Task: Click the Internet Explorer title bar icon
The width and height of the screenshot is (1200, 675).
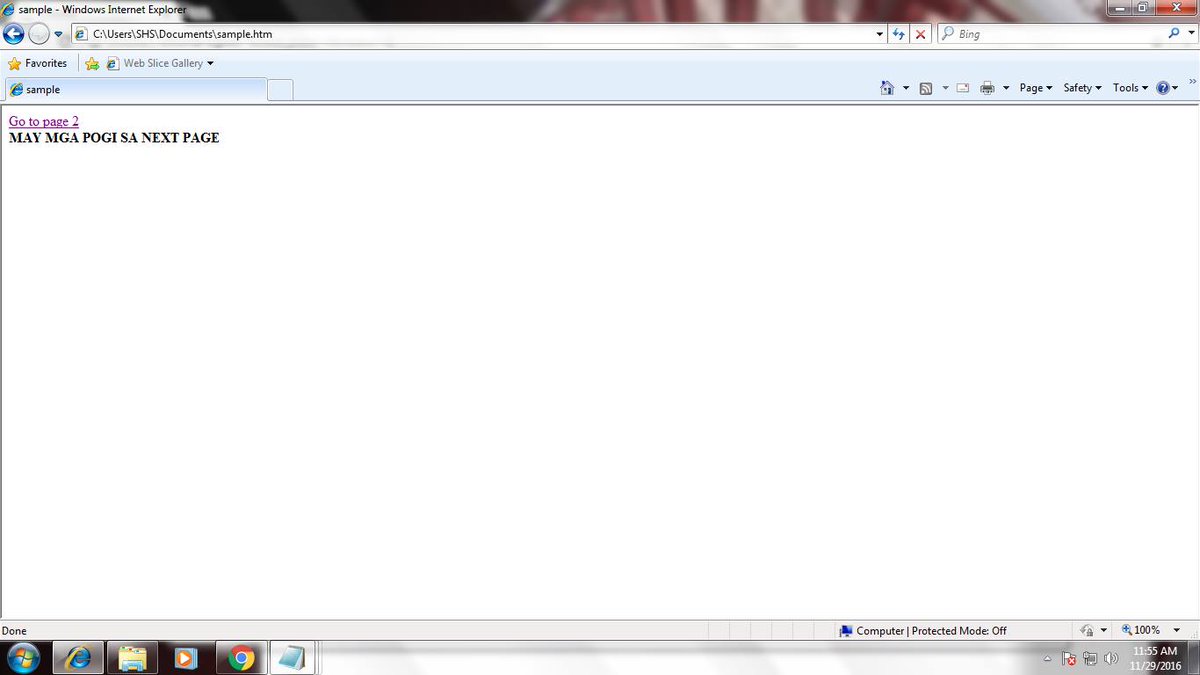Action: 9,9
